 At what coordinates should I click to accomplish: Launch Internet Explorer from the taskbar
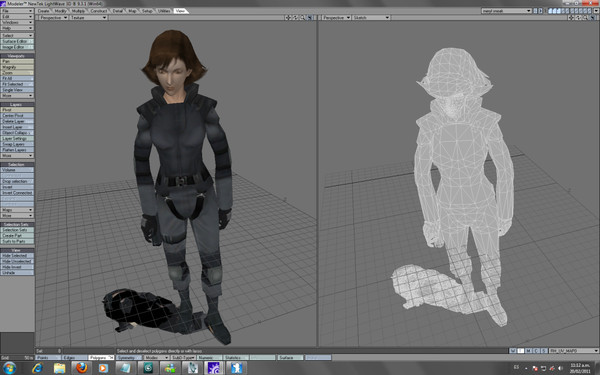(x=38, y=368)
